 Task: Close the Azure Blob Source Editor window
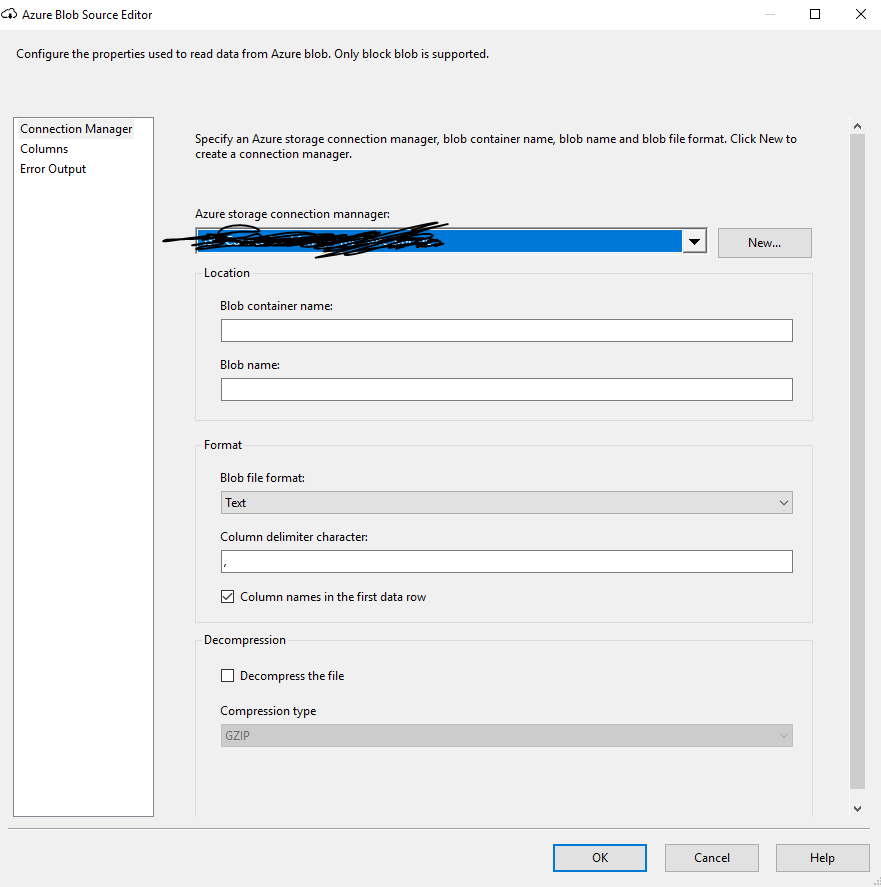click(x=861, y=15)
